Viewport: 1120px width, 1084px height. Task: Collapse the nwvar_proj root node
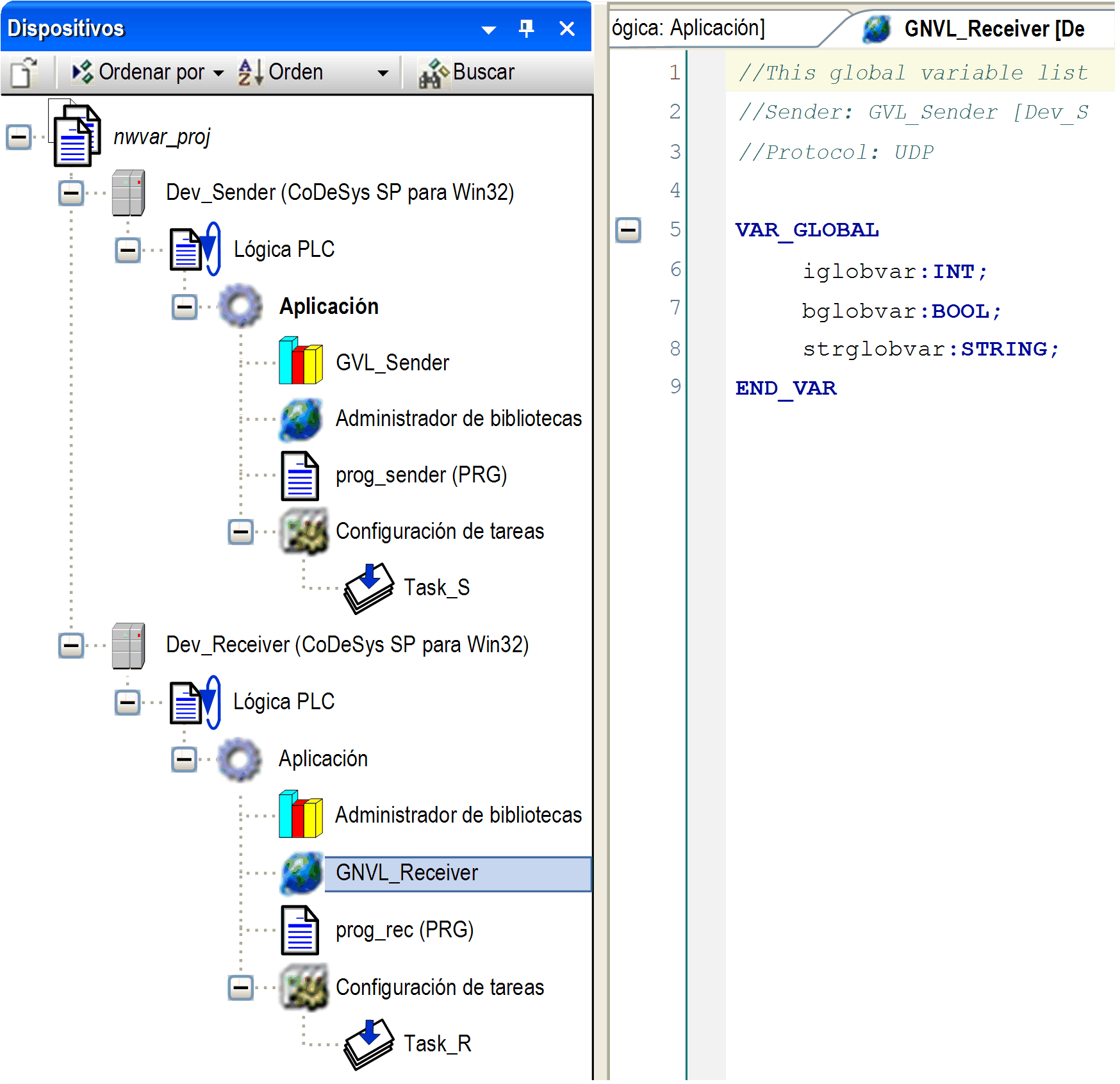click(19, 136)
